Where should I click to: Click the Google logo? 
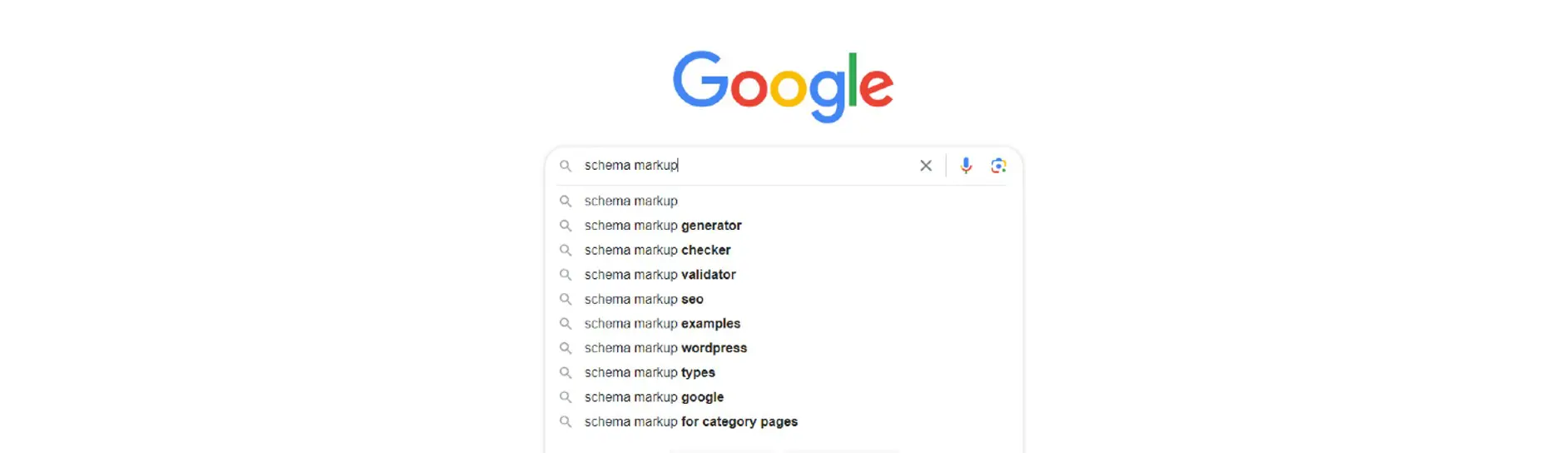[783, 86]
